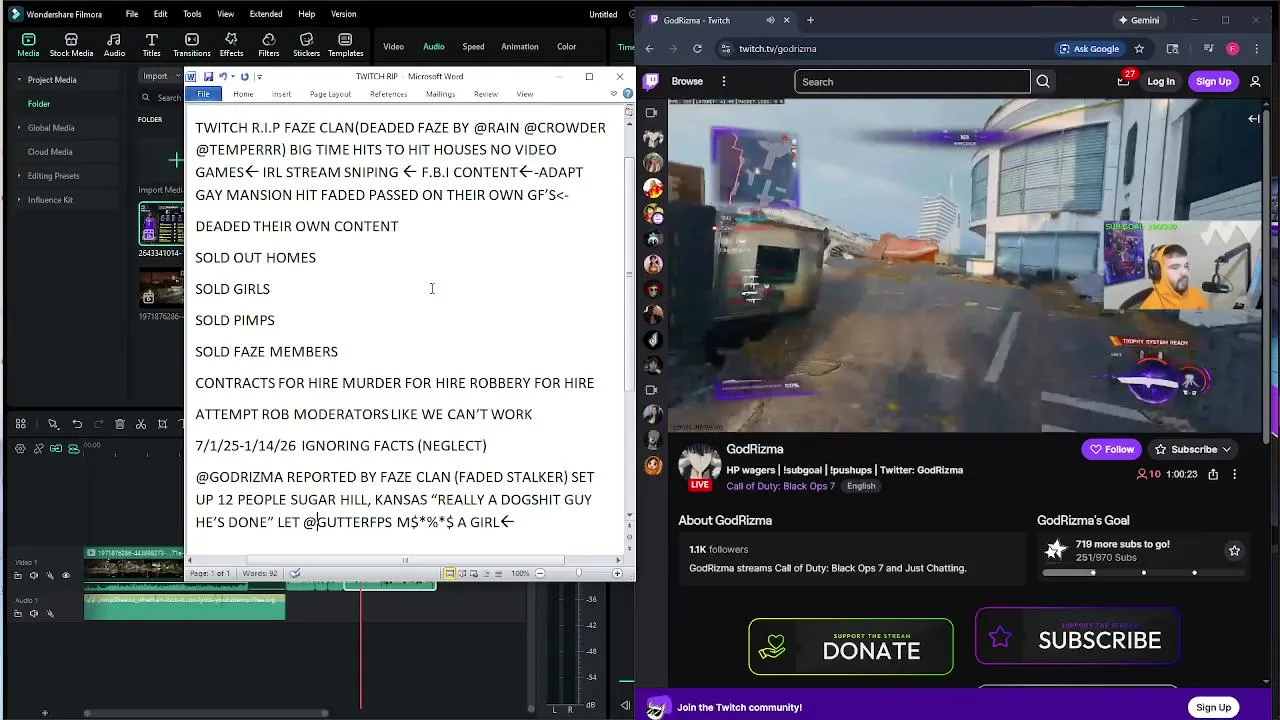This screenshot has width=1280, height=720.
Task: Follow the GodRizma channel
Action: (1112, 449)
